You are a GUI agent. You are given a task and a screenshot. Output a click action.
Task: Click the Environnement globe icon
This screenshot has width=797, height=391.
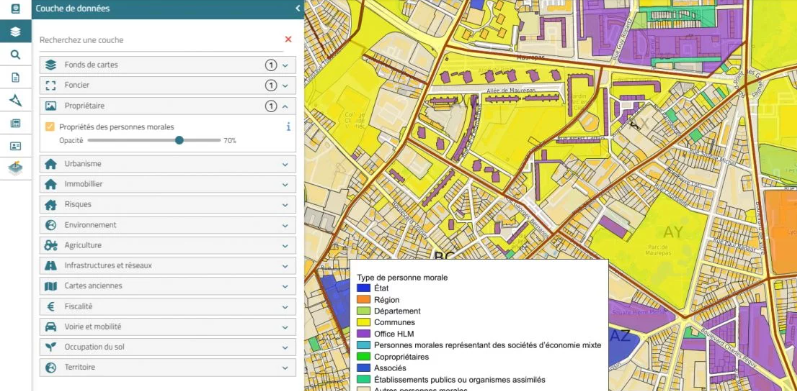(50, 225)
